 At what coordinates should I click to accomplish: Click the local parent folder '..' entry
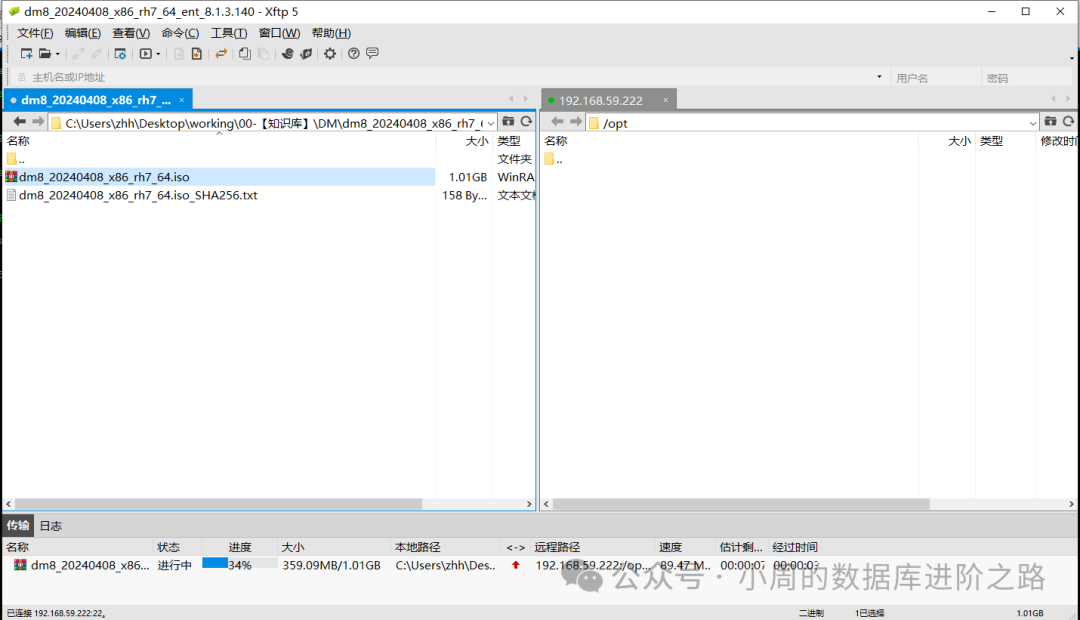[x=16, y=159]
